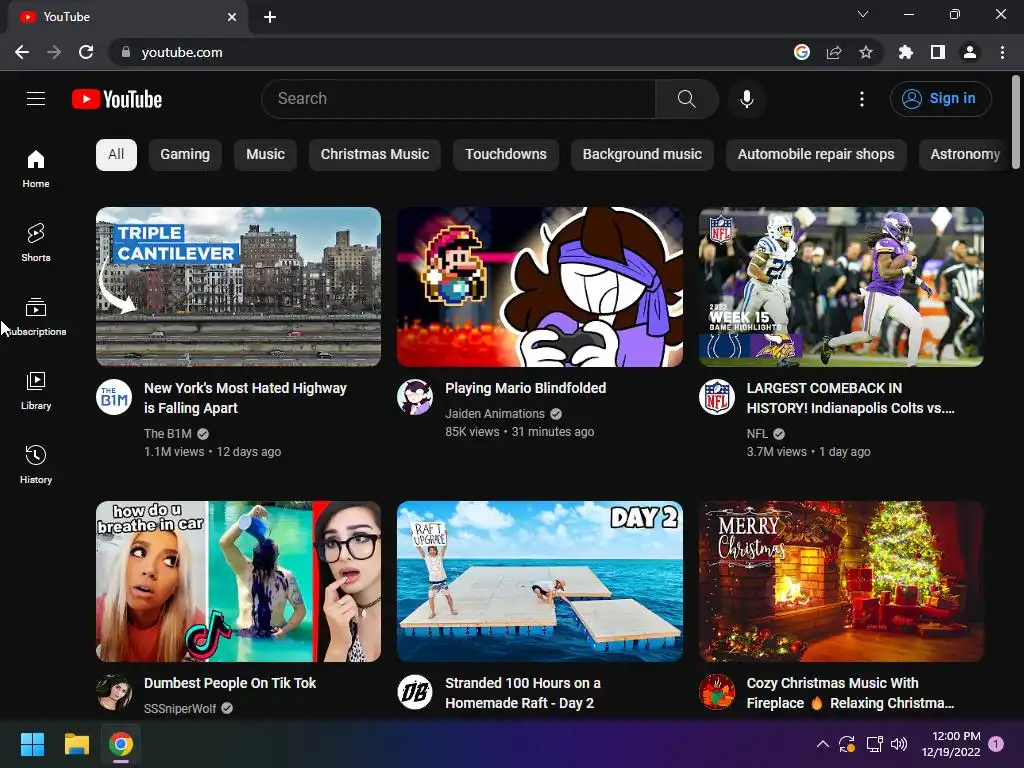Image resolution: width=1024 pixels, height=768 pixels.
Task: Open tab search chevron in title bar
Action: pyautogui.click(x=863, y=14)
